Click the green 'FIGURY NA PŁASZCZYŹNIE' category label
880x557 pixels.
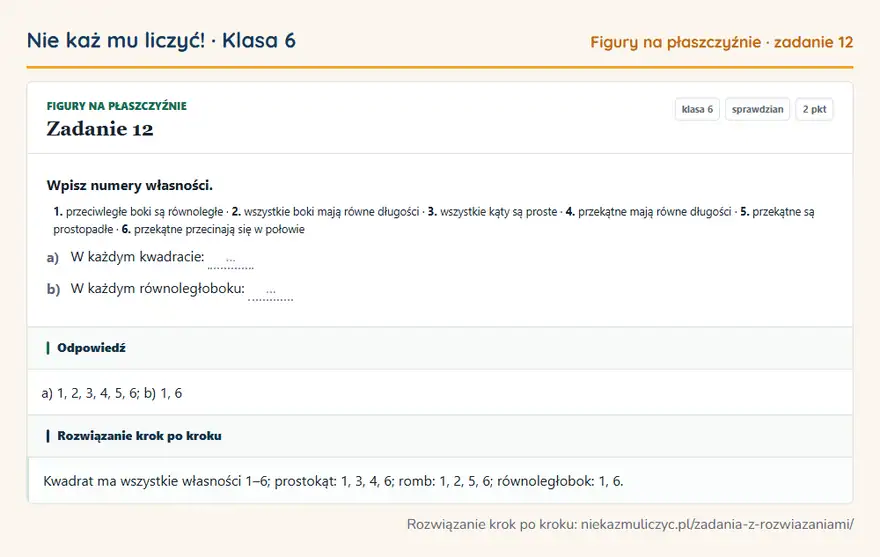(117, 106)
